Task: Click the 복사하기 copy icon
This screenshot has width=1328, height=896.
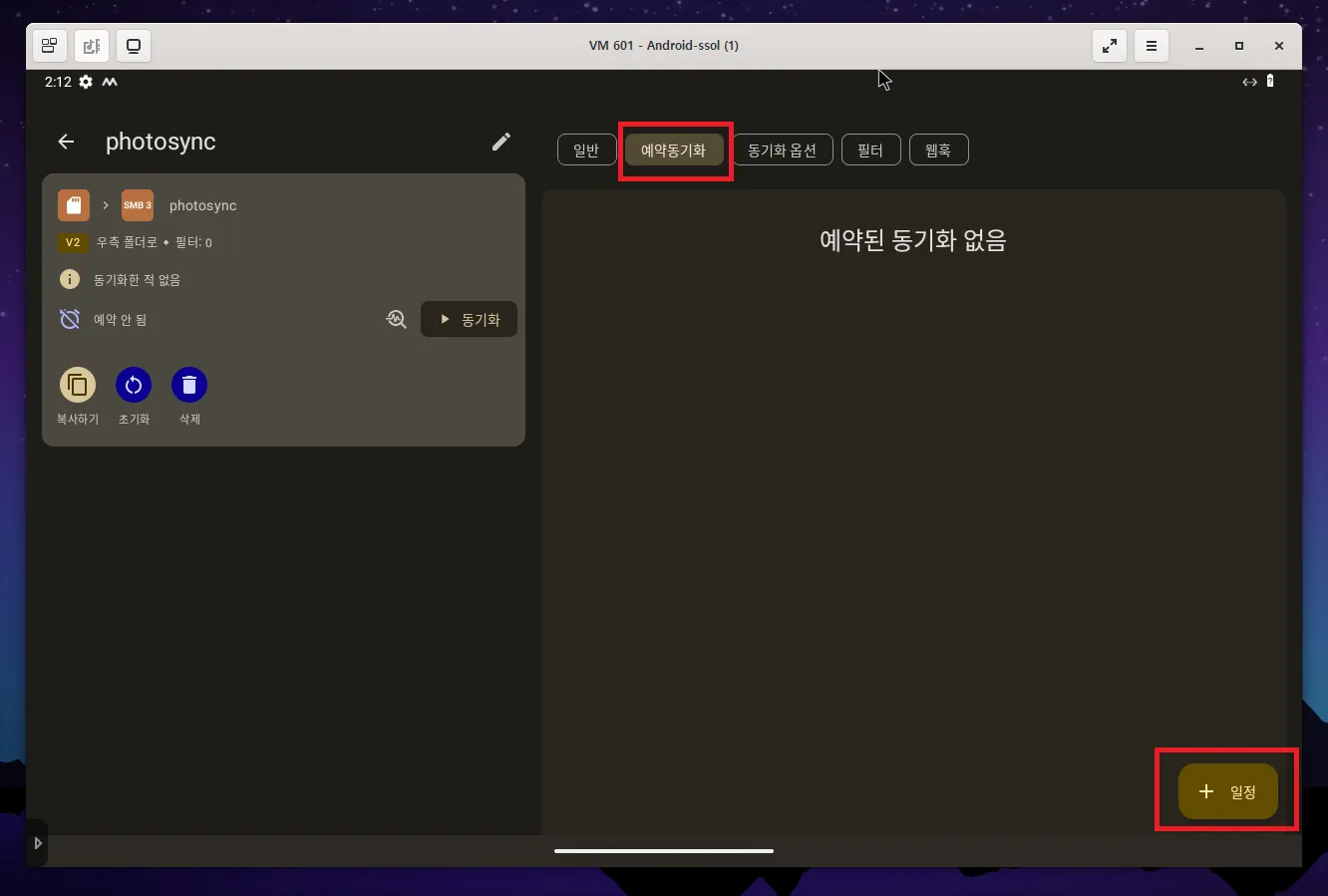Action: click(x=78, y=384)
